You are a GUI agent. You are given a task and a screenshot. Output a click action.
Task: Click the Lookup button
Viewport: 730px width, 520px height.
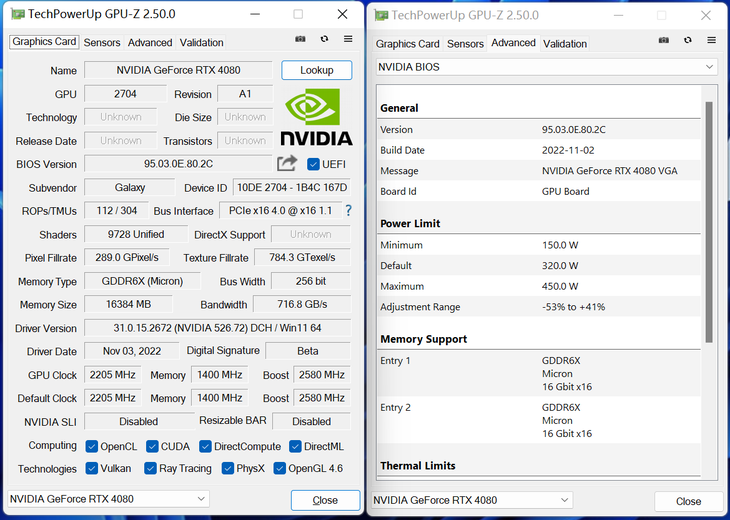317,70
